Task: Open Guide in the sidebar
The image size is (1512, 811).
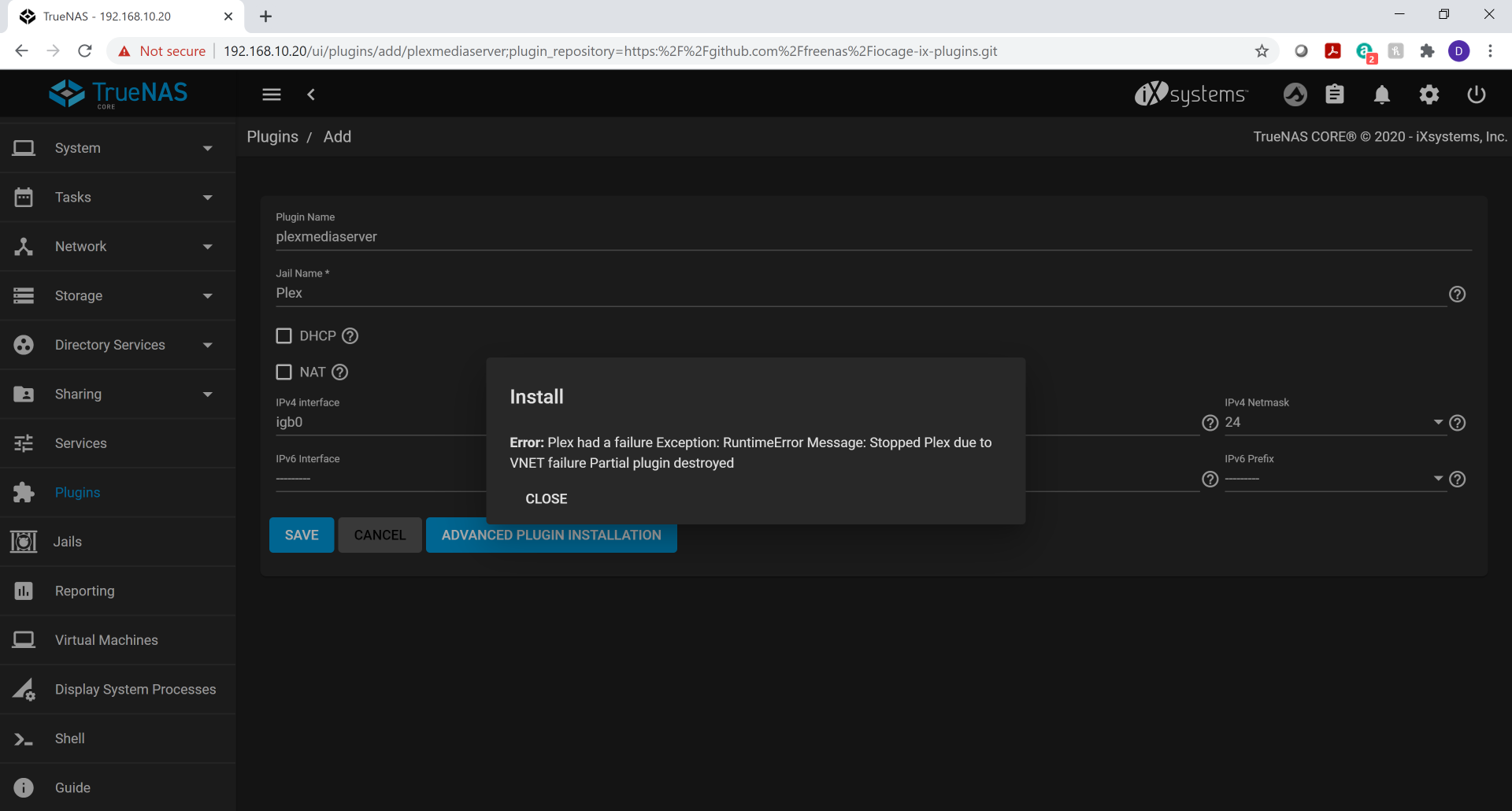Action: pos(118,787)
